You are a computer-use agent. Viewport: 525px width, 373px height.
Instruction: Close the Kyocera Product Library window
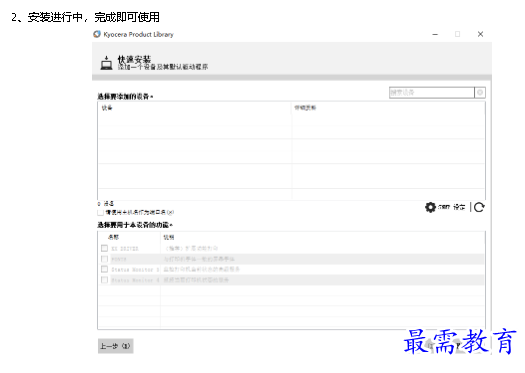pyautogui.click(x=480, y=34)
